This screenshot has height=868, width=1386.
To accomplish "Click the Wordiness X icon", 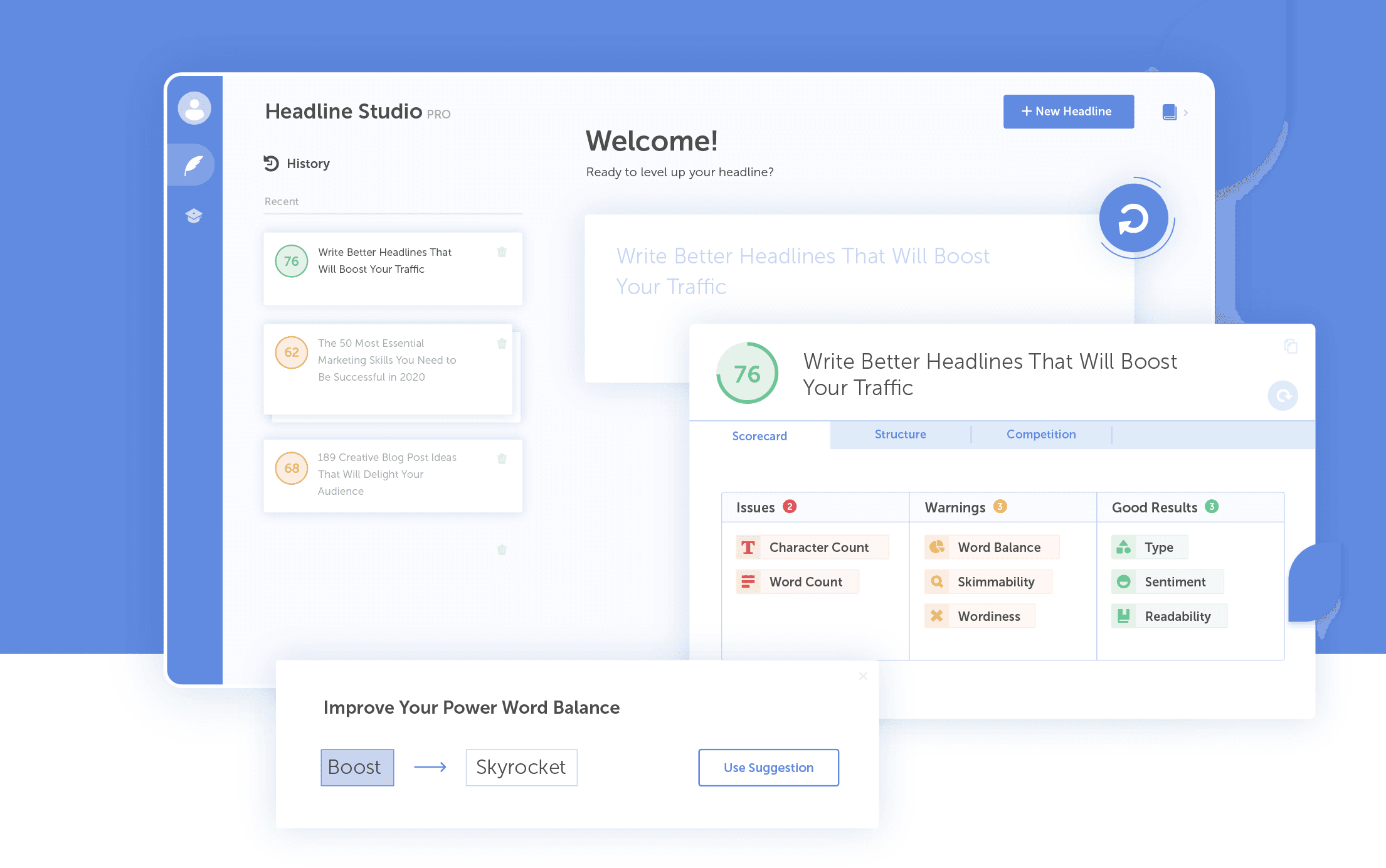I will pyautogui.click(x=937, y=616).
